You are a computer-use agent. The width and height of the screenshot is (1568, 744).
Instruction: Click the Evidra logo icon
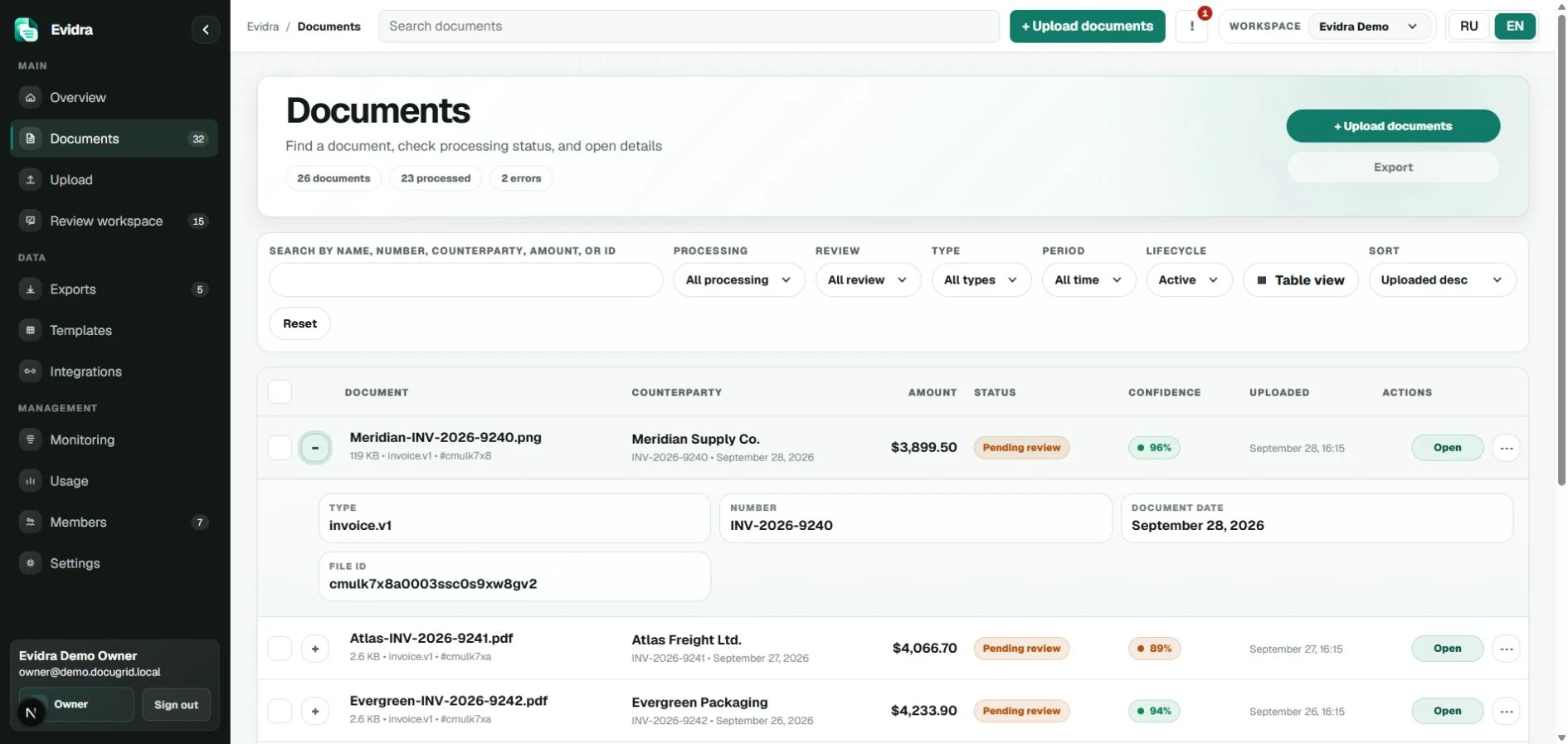click(x=27, y=30)
